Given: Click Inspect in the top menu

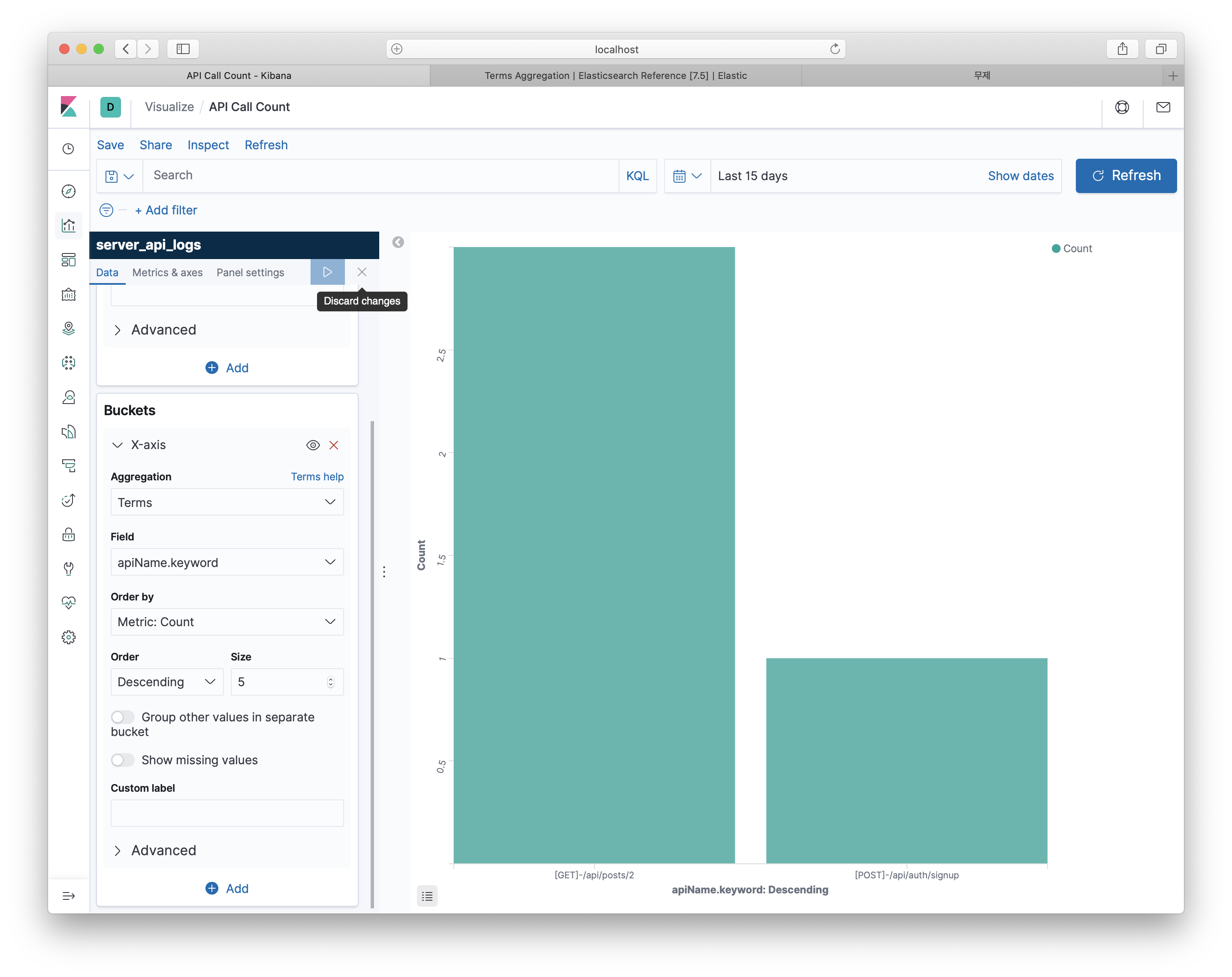Looking at the screenshot, I should point(208,145).
